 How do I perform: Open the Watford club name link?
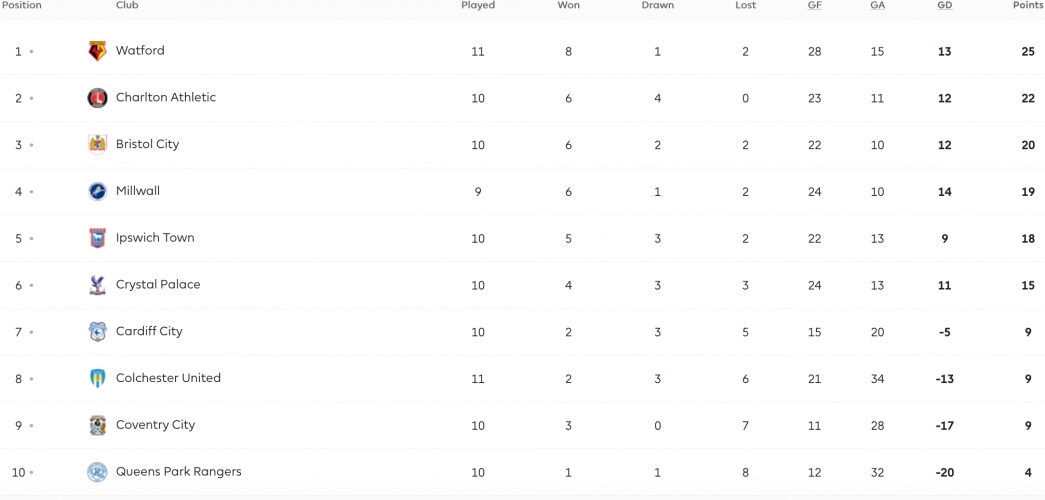pyautogui.click(x=140, y=51)
